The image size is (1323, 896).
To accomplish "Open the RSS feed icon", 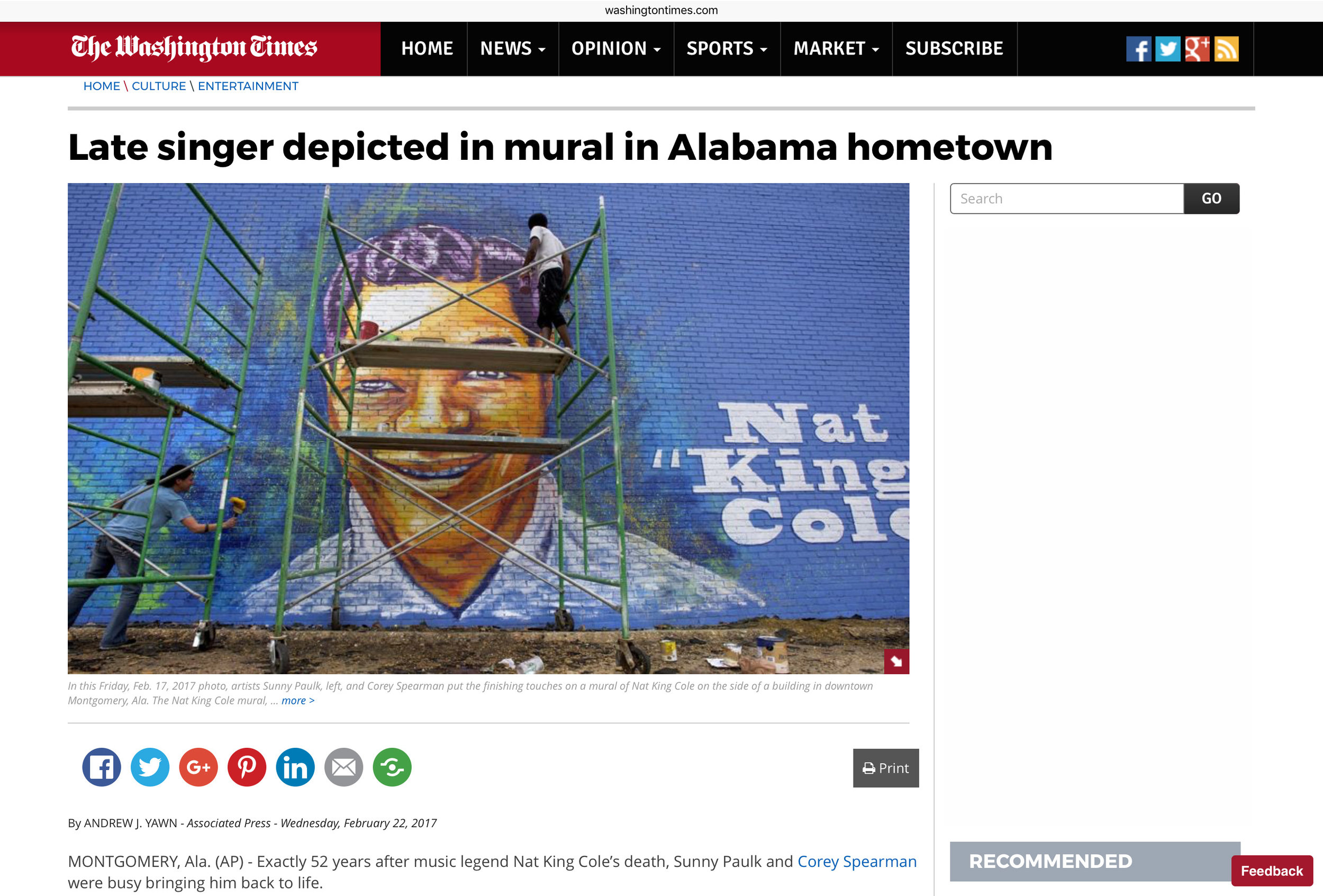I will pos(1226,49).
